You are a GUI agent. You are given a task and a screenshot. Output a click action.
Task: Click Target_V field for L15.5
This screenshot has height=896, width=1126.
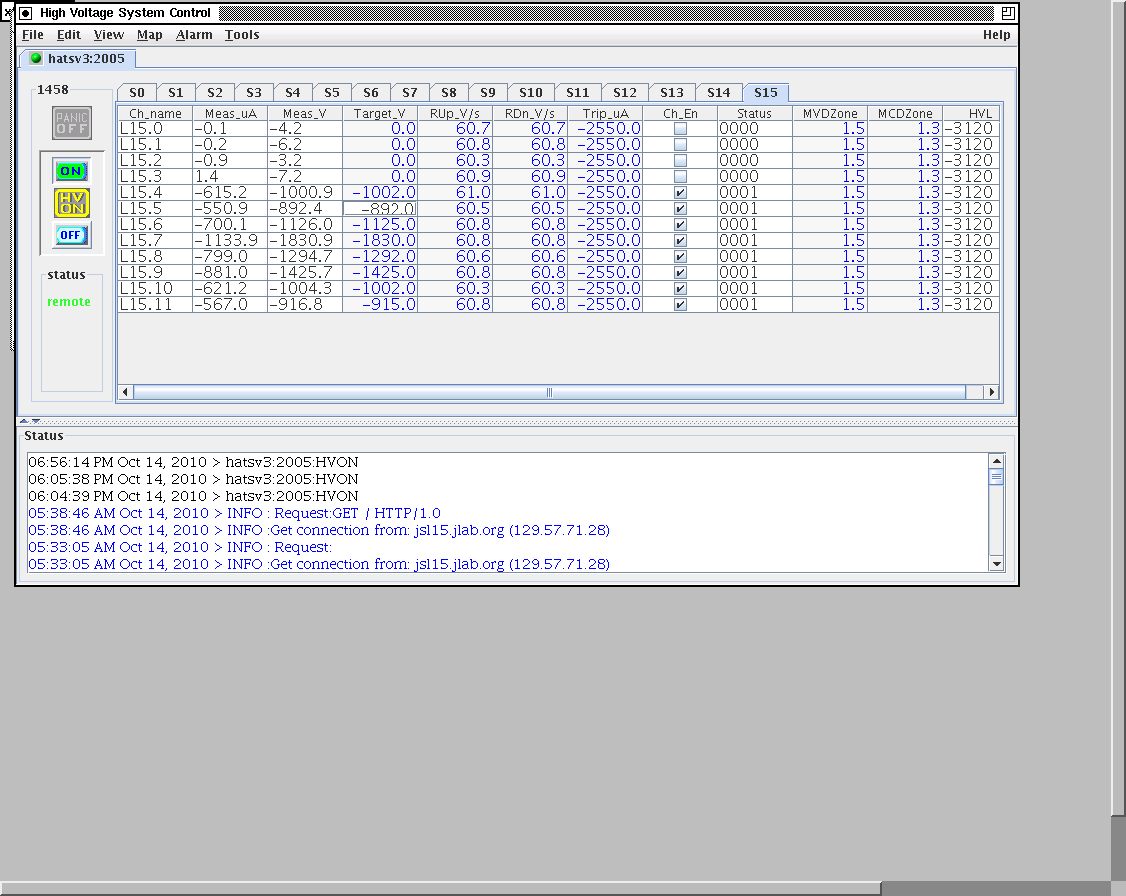(380, 208)
